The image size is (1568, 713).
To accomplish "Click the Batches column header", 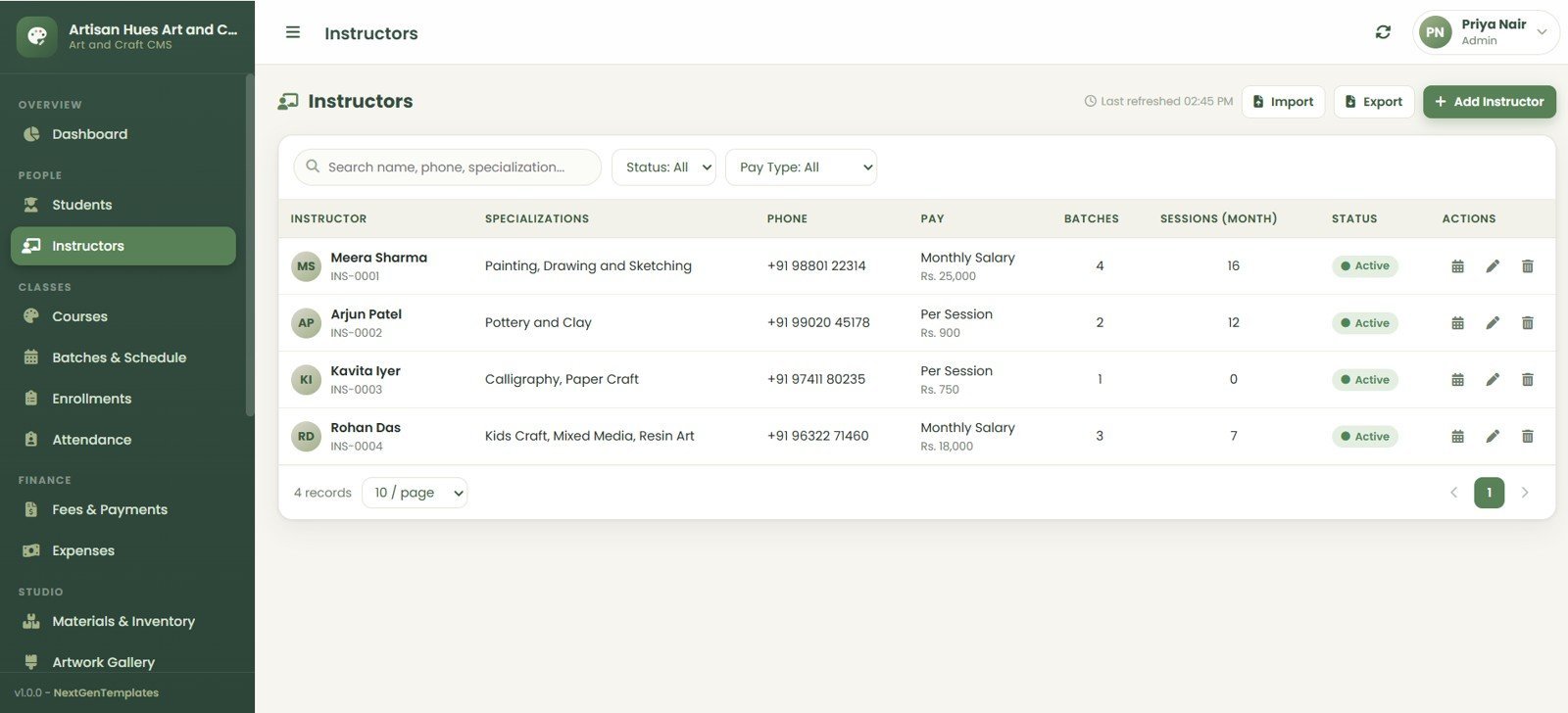I will pyautogui.click(x=1091, y=218).
